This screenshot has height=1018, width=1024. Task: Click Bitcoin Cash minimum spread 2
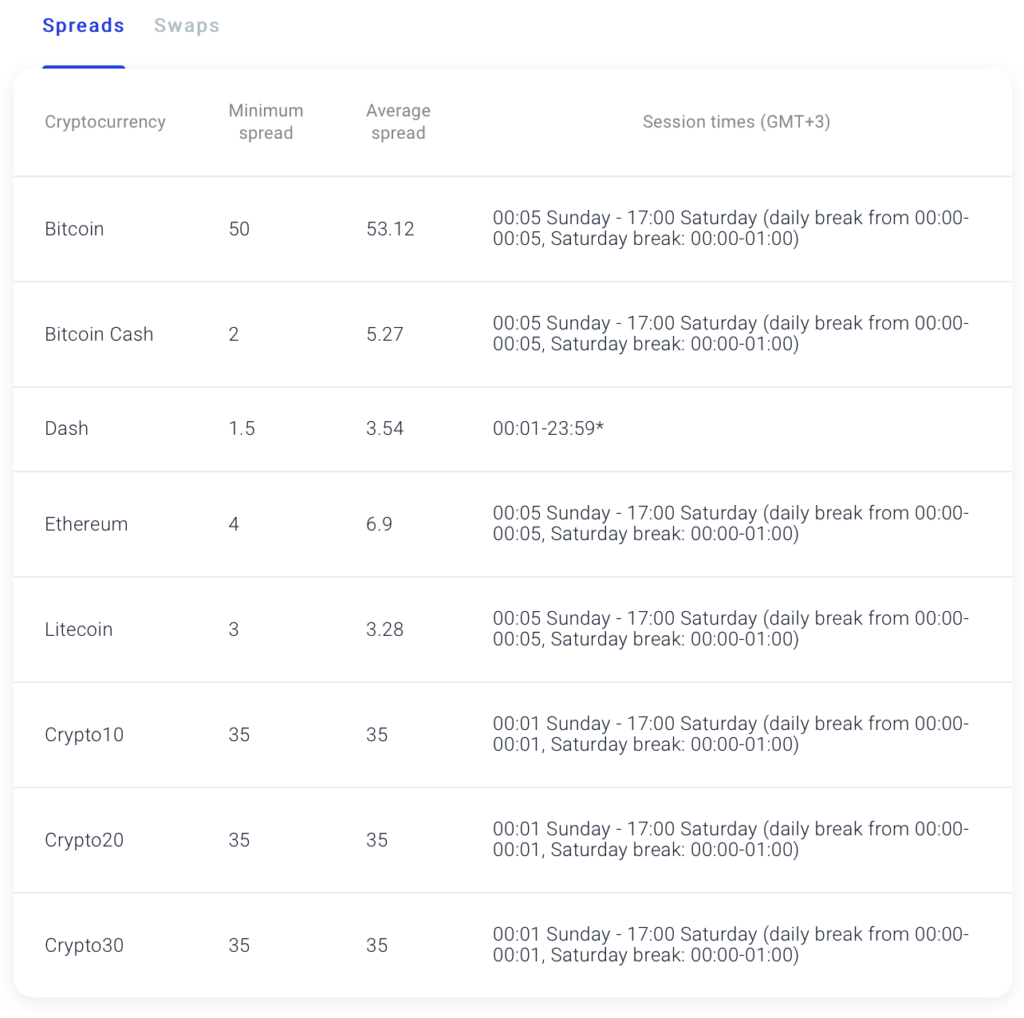pos(234,334)
